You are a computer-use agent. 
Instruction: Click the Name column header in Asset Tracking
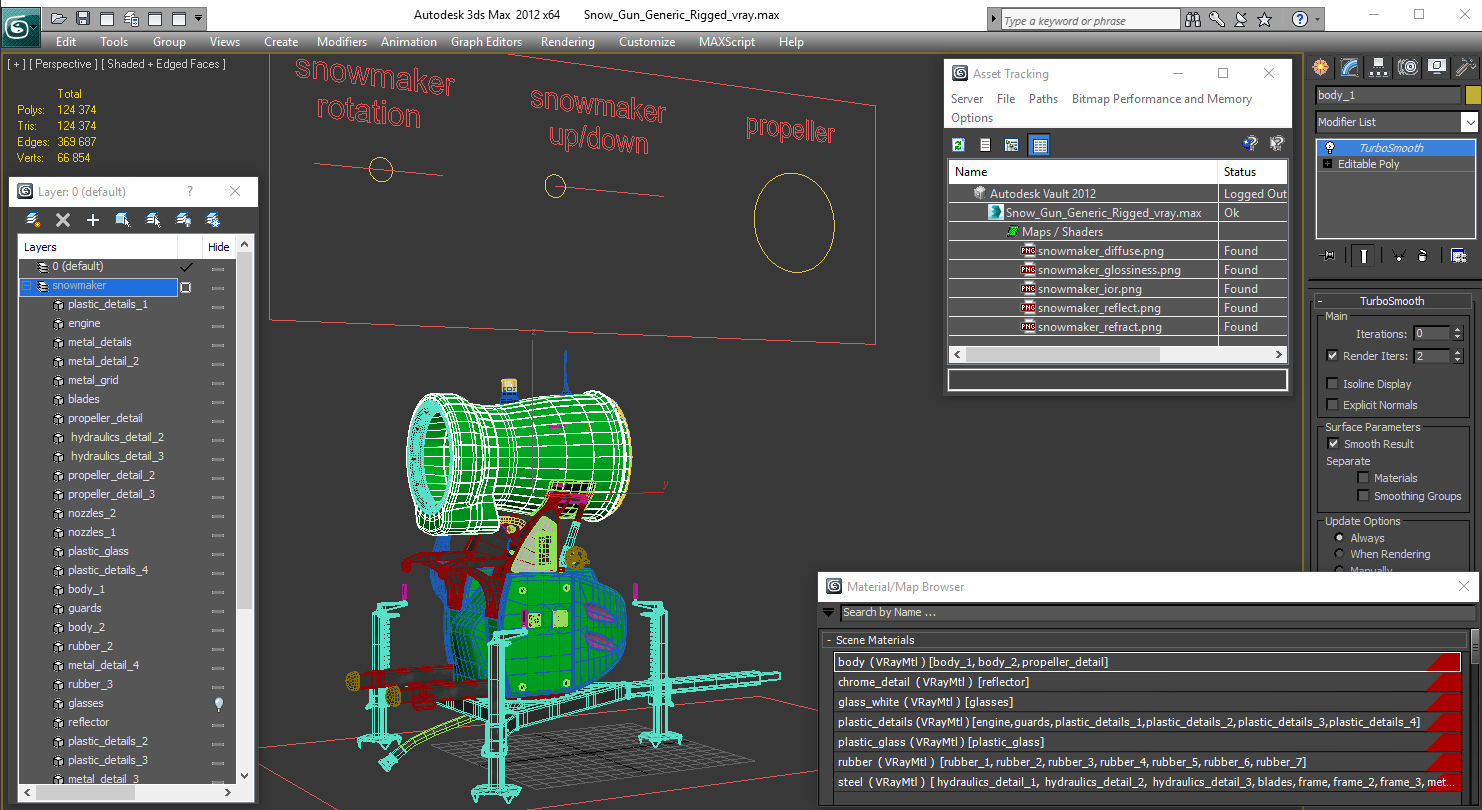coord(1082,172)
